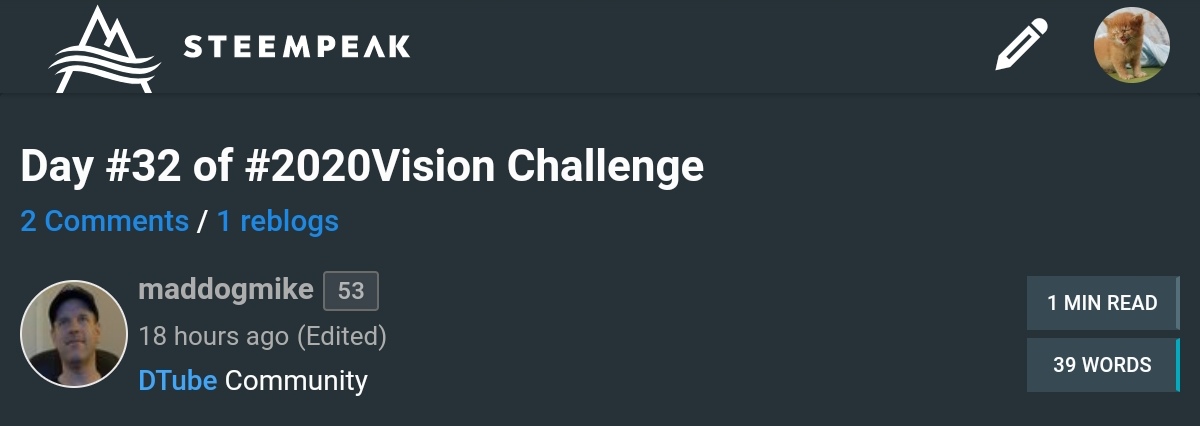
Task: Click maddogmike's author profile photo
Action: (x=74, y=334)
